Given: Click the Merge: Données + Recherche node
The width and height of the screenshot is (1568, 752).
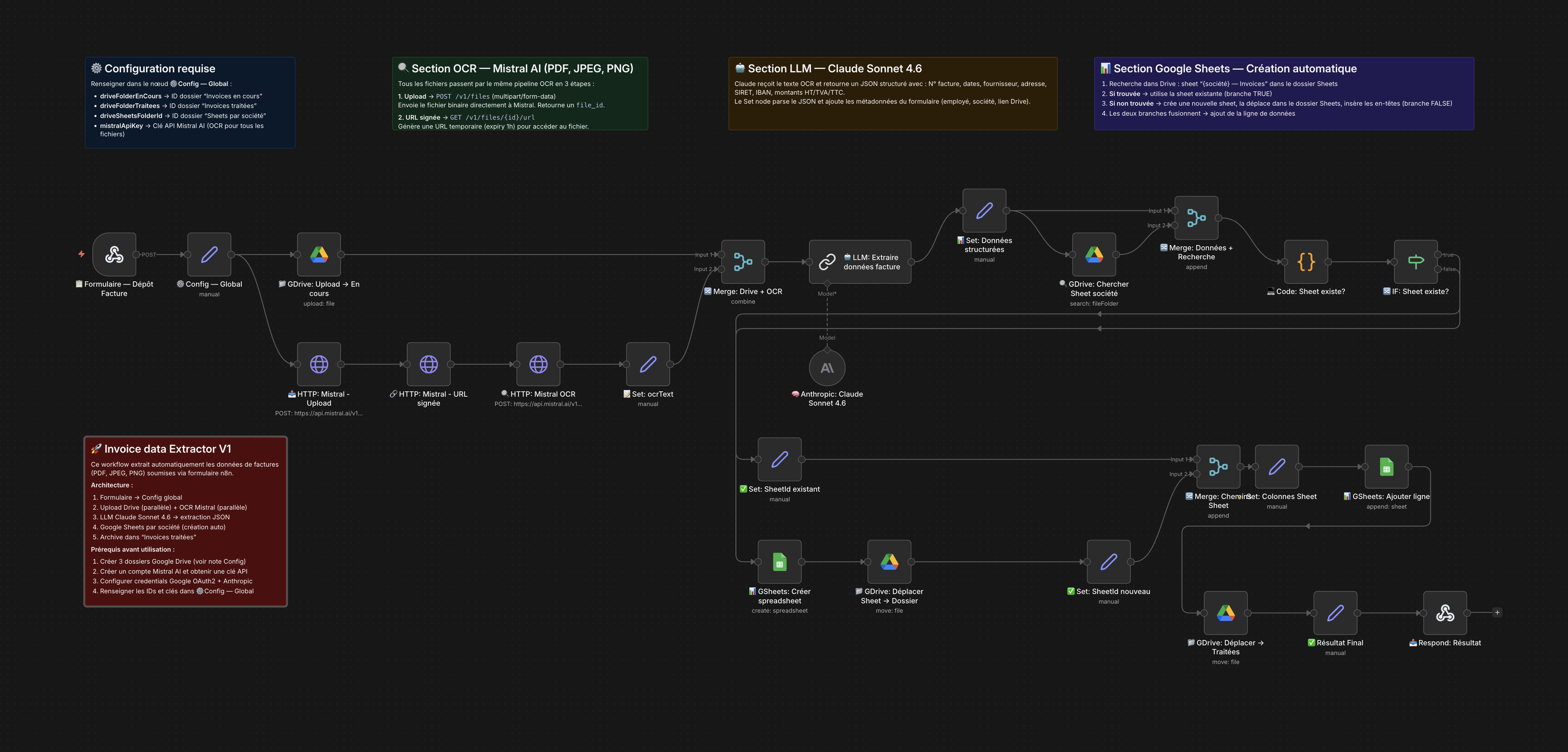Looking at the screenshot, I should click(x=1196, y=218).
